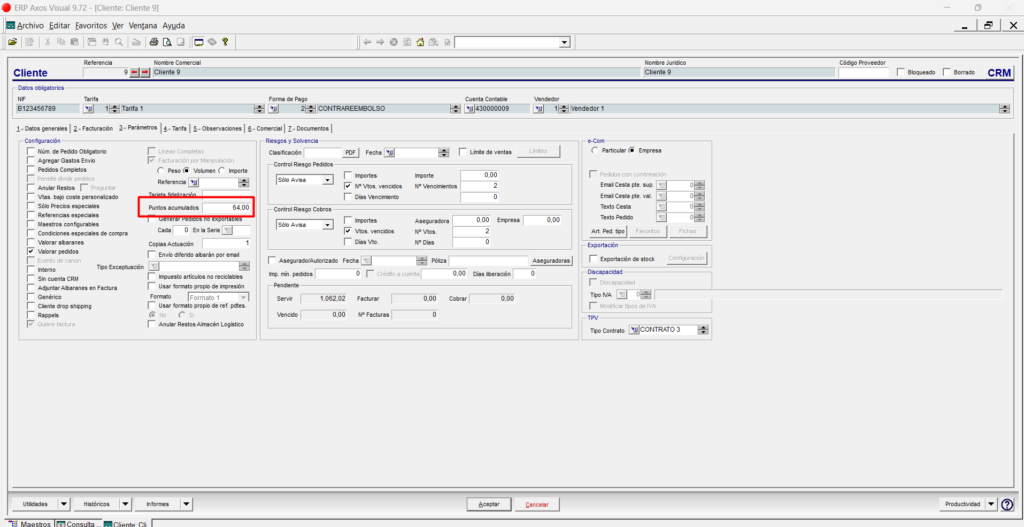
Task: Select the Particular radio button
Action: click(x=594, y=150)
